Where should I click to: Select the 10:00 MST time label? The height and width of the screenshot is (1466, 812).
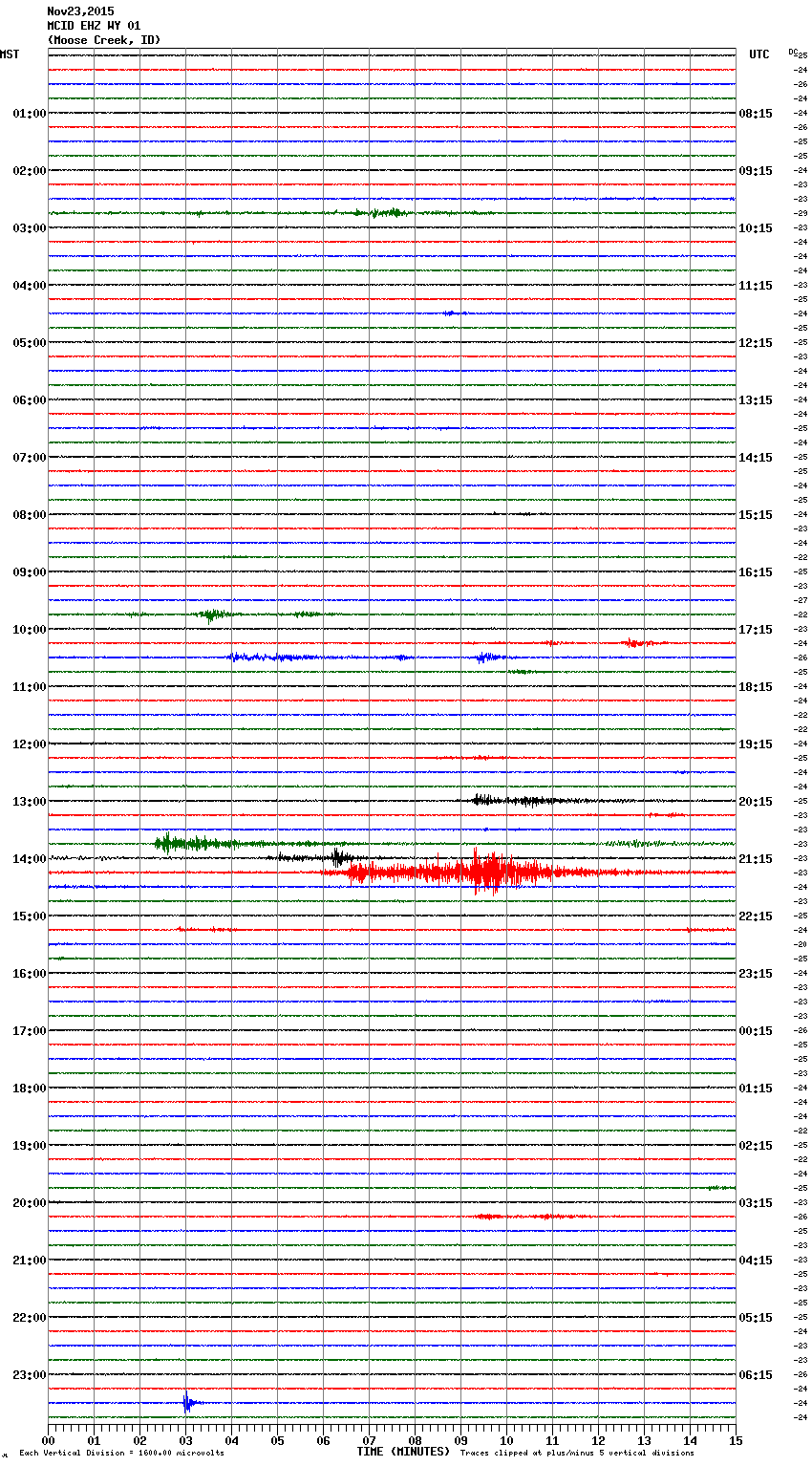pyautogui.click(x=29, y=630)
